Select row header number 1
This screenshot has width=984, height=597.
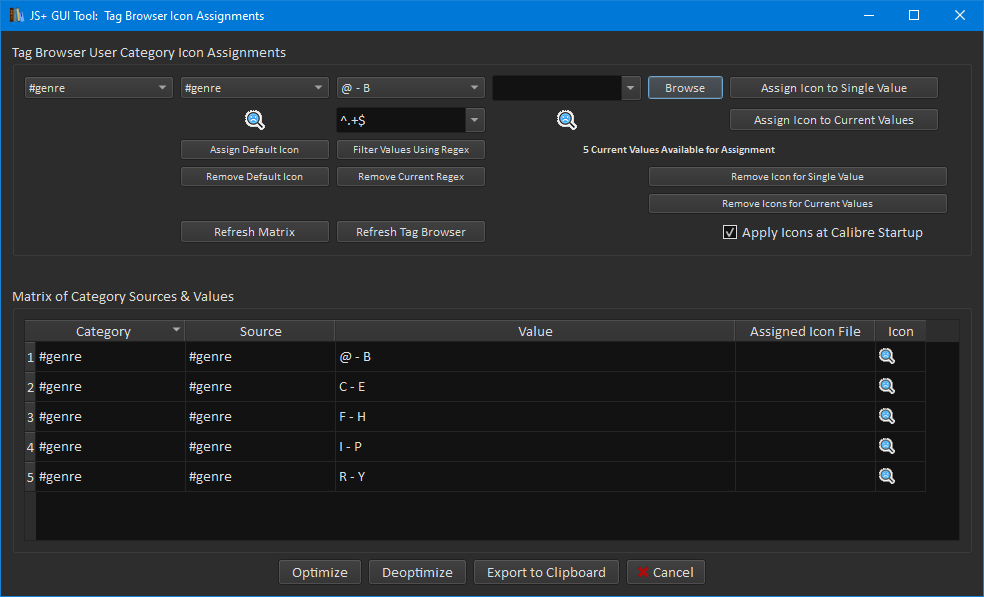(x=30, y=357)
